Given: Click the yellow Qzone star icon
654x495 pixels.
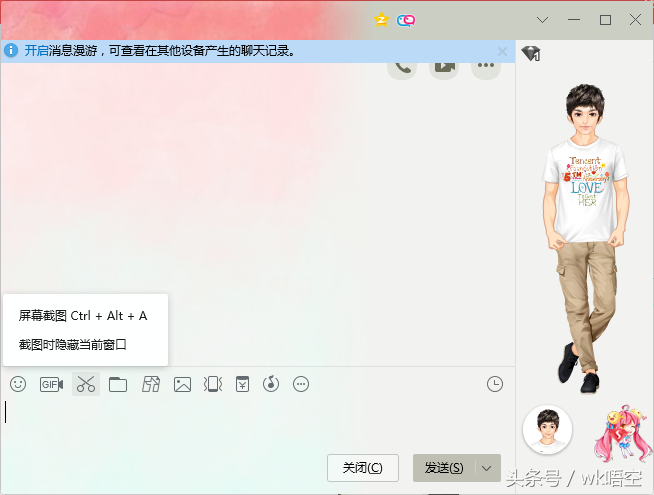Looking at the screenshot, I should [381, 20].
